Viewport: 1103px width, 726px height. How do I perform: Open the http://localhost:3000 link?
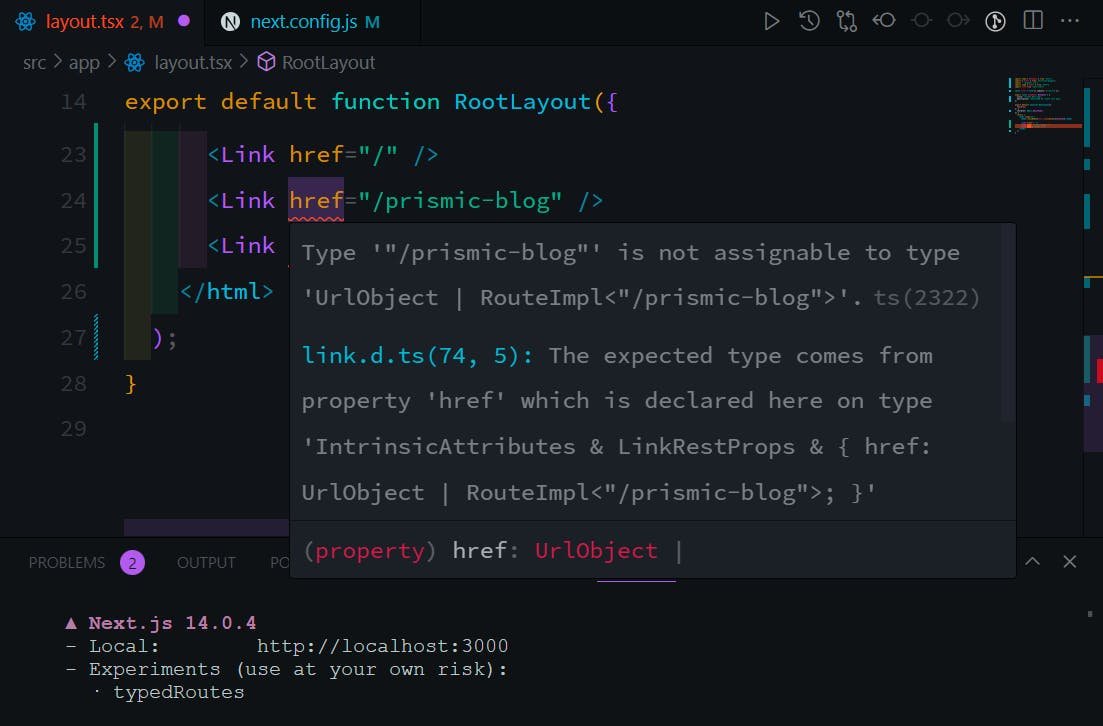pyautogui.click(x=383, y=645)
